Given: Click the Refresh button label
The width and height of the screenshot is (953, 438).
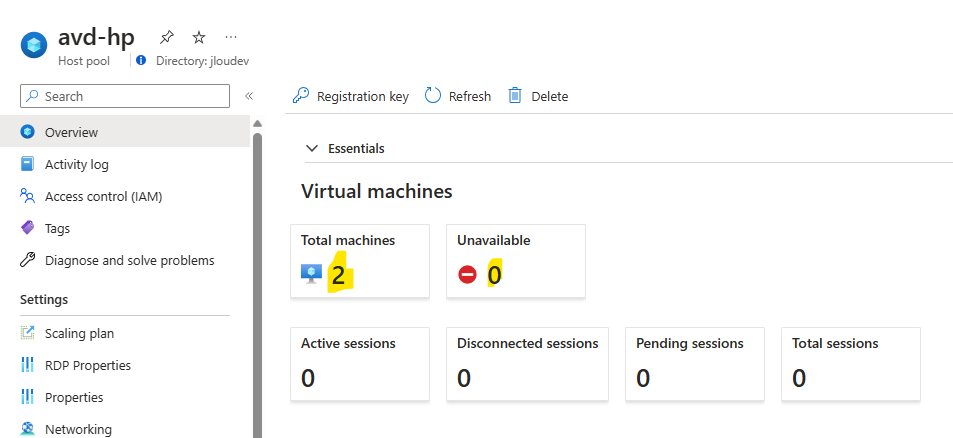Looking at the screenshot, I should [x=470, y=97].
